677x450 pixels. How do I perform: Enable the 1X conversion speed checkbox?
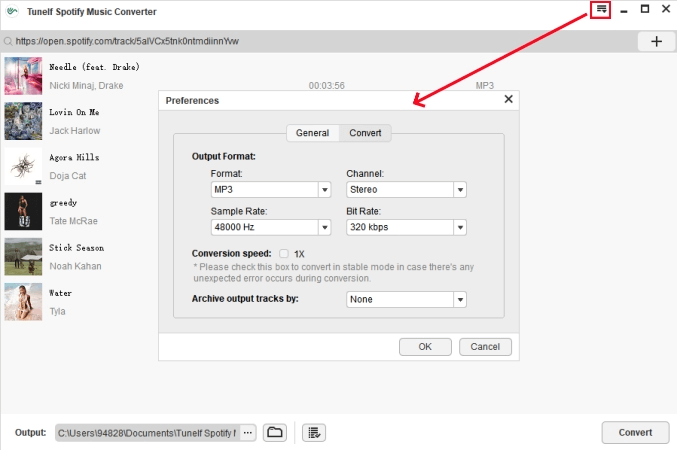(x=285, y=254)
